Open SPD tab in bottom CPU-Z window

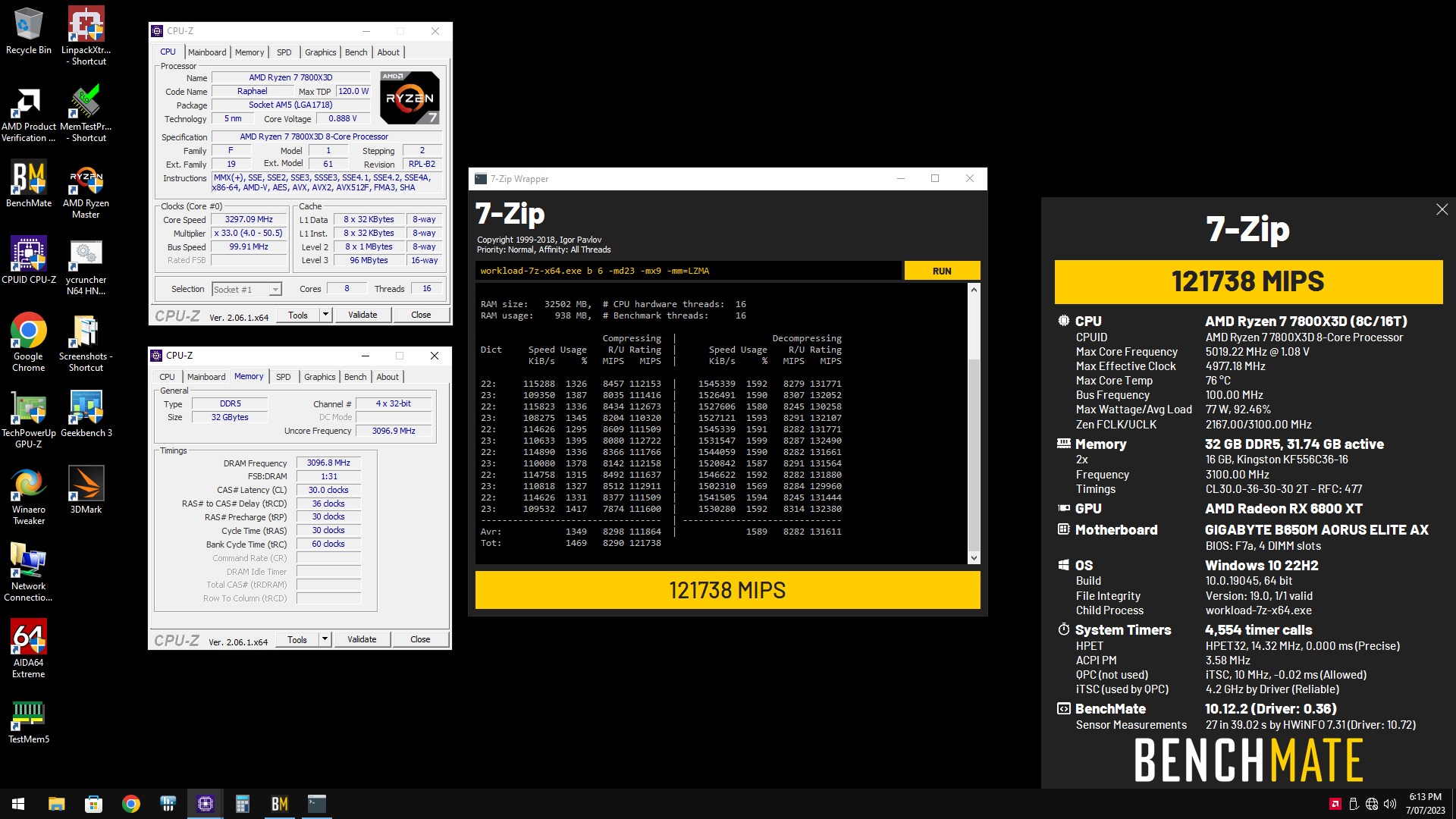click(284, 377)
